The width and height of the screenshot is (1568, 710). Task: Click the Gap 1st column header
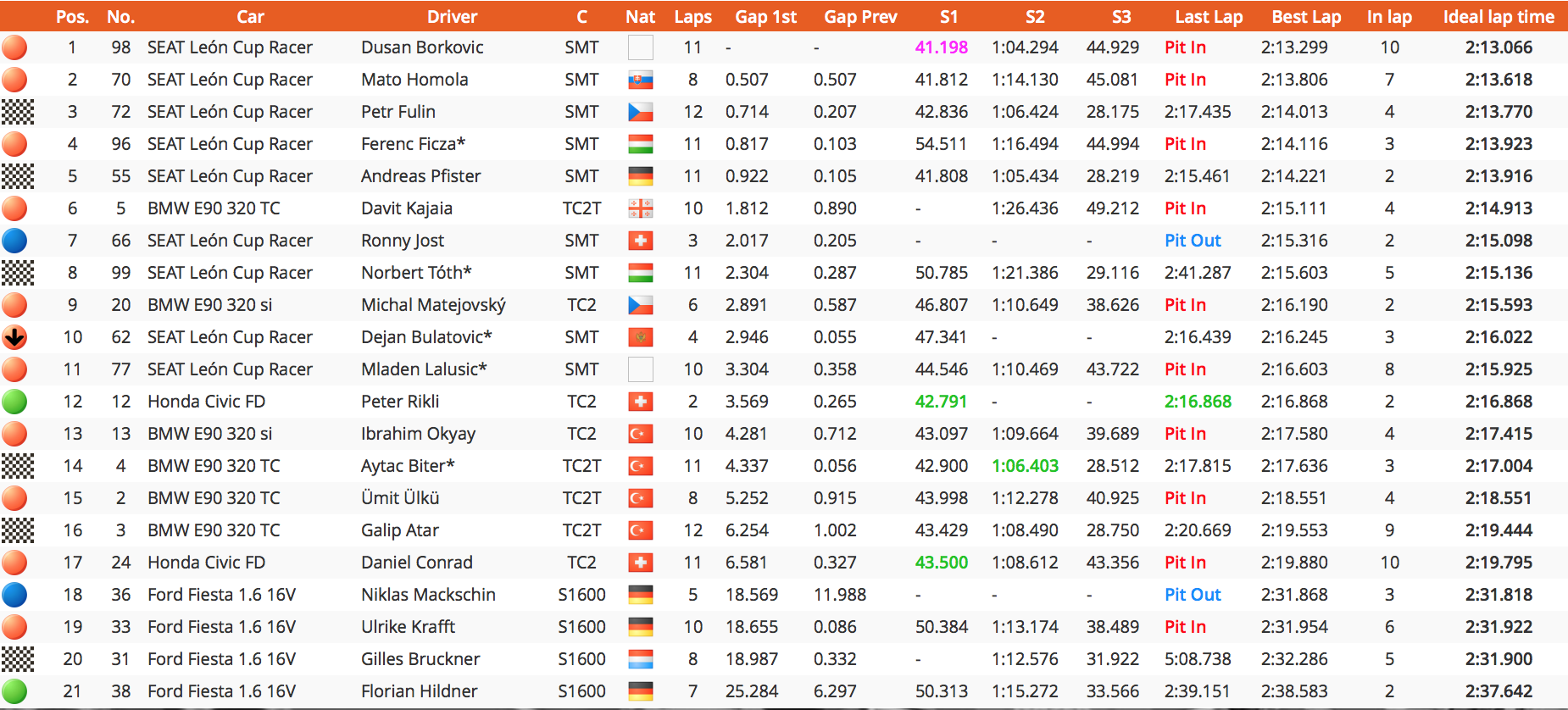[766, 16]
